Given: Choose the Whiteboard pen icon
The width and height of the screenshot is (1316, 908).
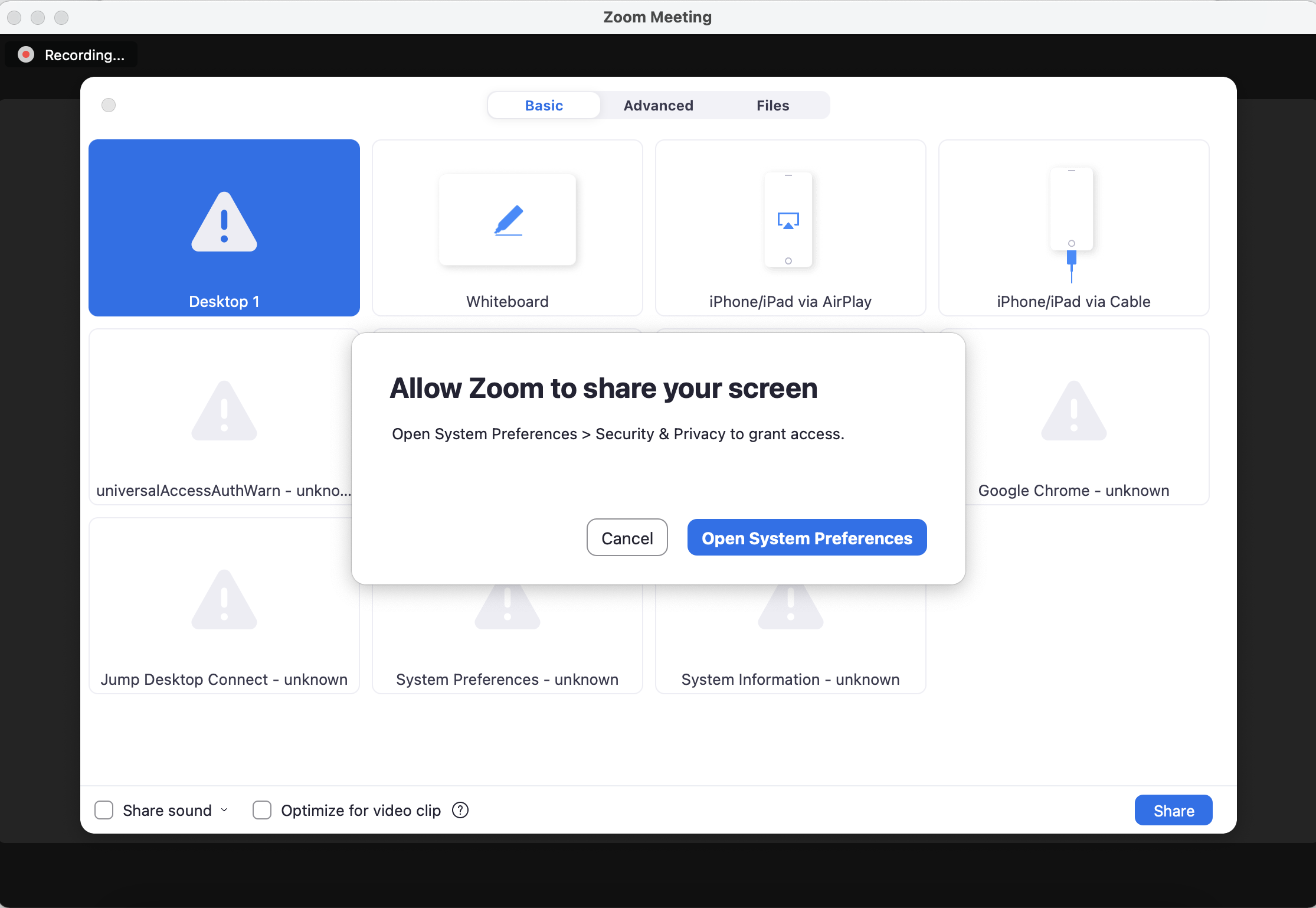Looking at the screenshot, I should point(508,220).
